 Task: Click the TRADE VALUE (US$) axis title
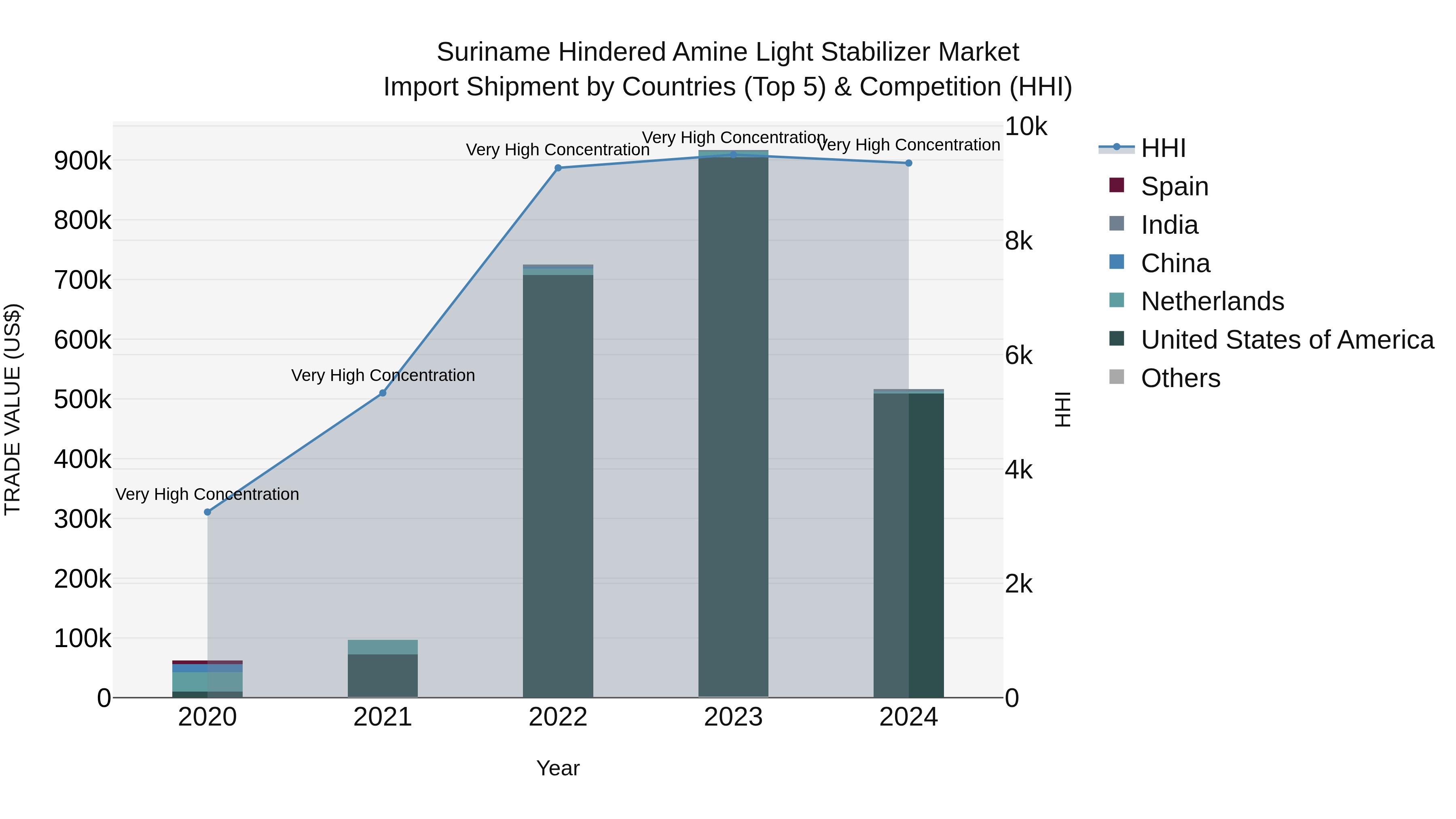[13, 410]
